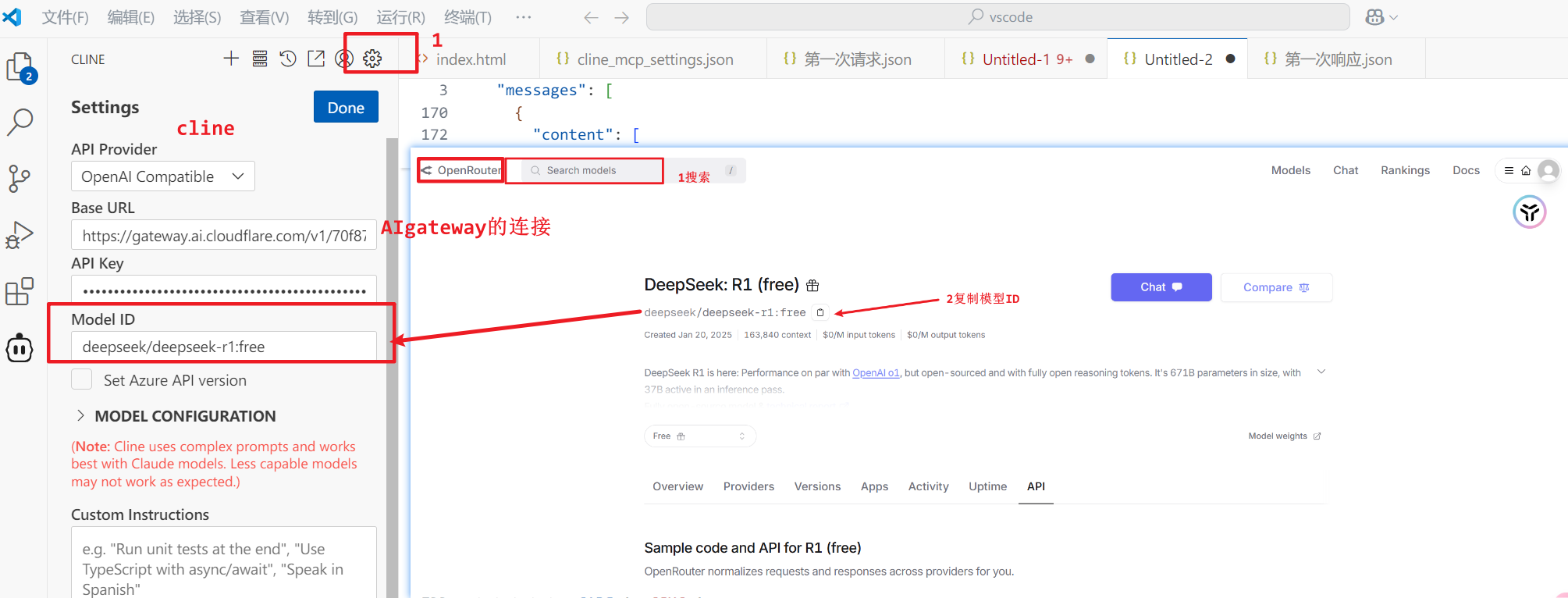
Task: Open the Versions tab on model page
Action: [817, 486]
